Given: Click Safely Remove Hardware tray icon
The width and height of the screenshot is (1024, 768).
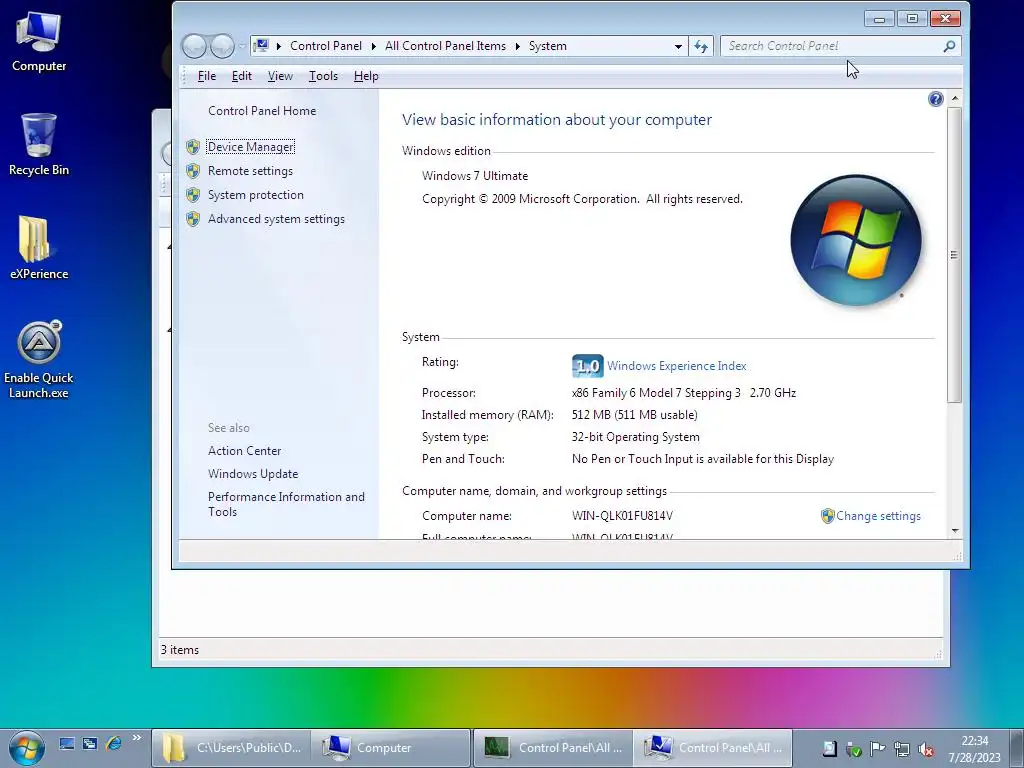Looking at the screenshot, I should [854, 749].
